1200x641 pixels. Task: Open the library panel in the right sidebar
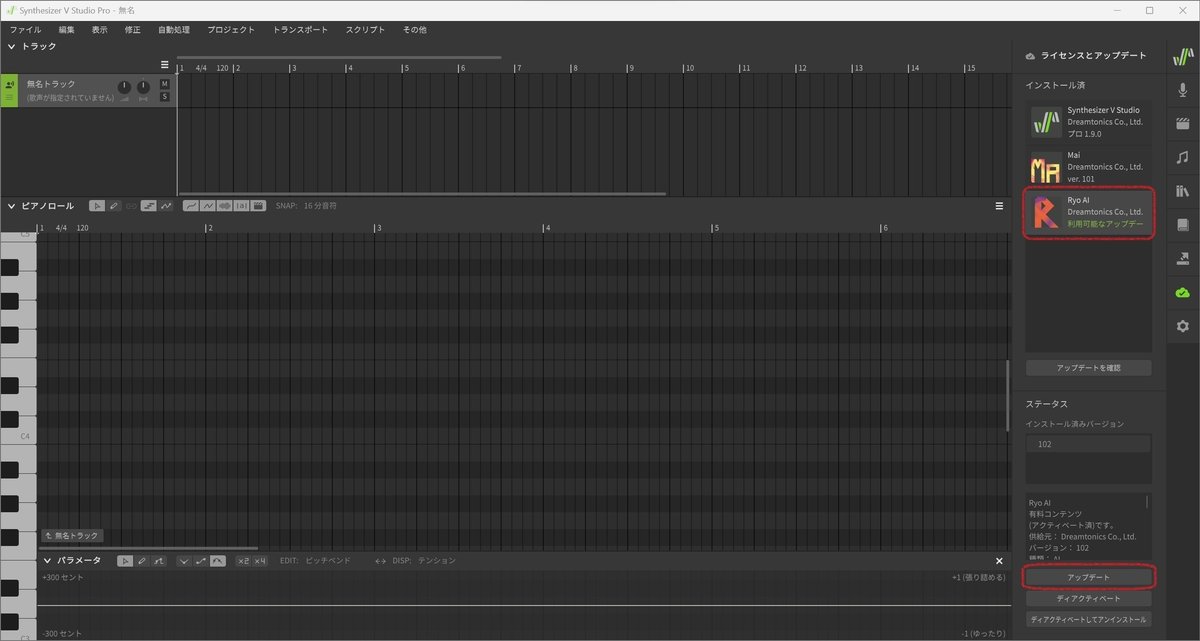click(x=1182, y=190)
